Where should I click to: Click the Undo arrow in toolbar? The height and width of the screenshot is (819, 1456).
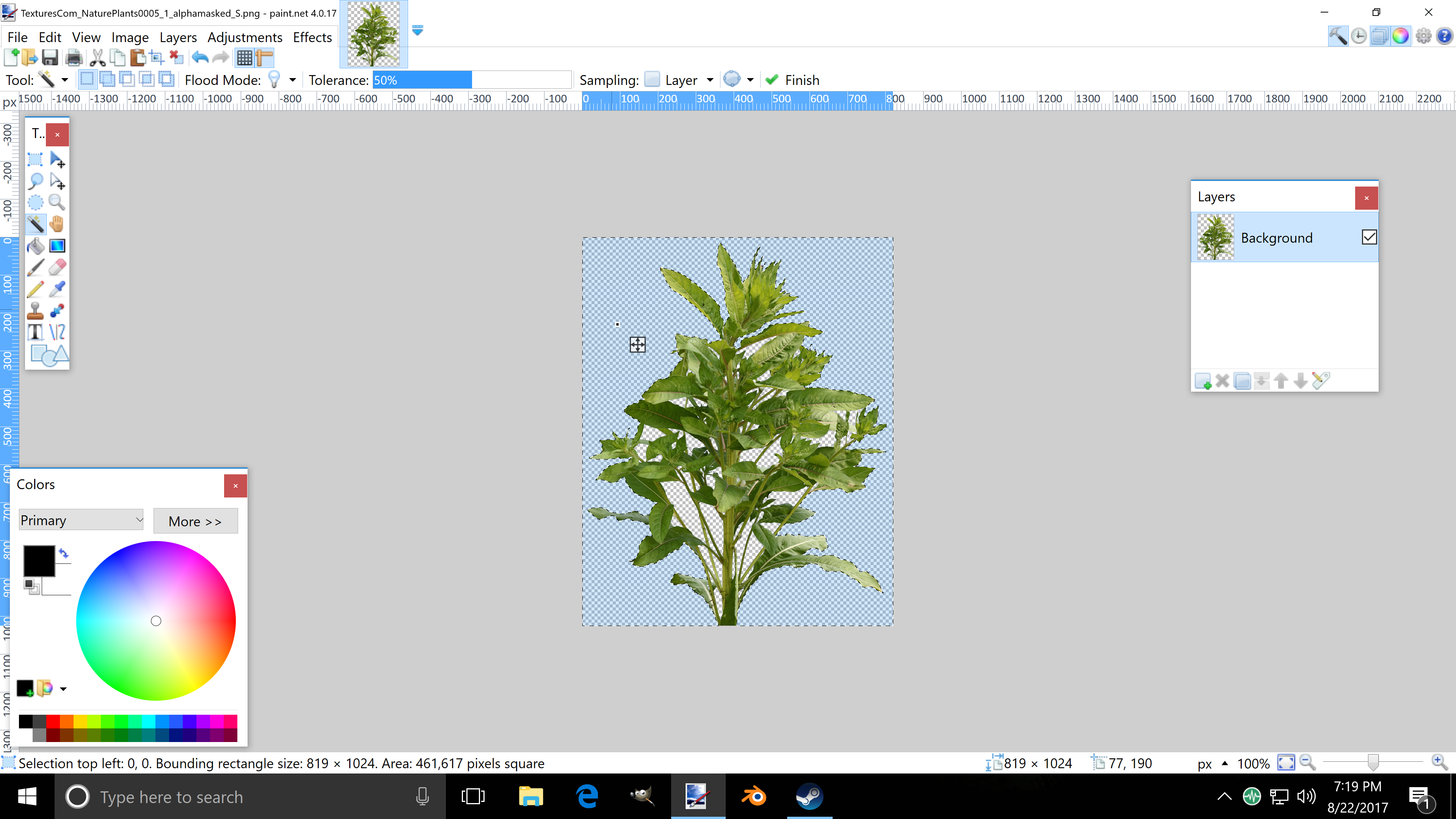click(200, 57)
